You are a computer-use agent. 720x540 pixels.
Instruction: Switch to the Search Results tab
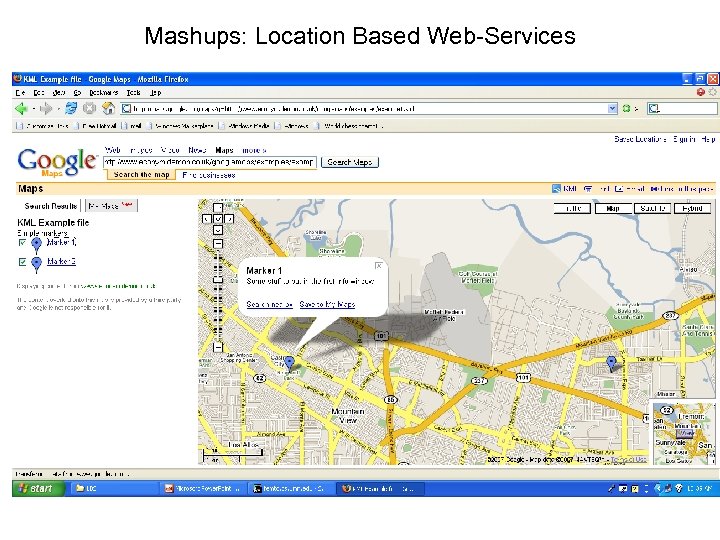(51, 206)
